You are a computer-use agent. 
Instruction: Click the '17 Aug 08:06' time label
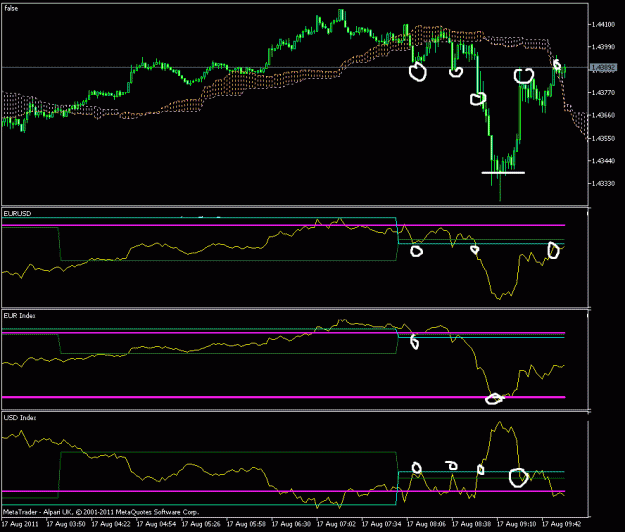[x=426, y=524]
